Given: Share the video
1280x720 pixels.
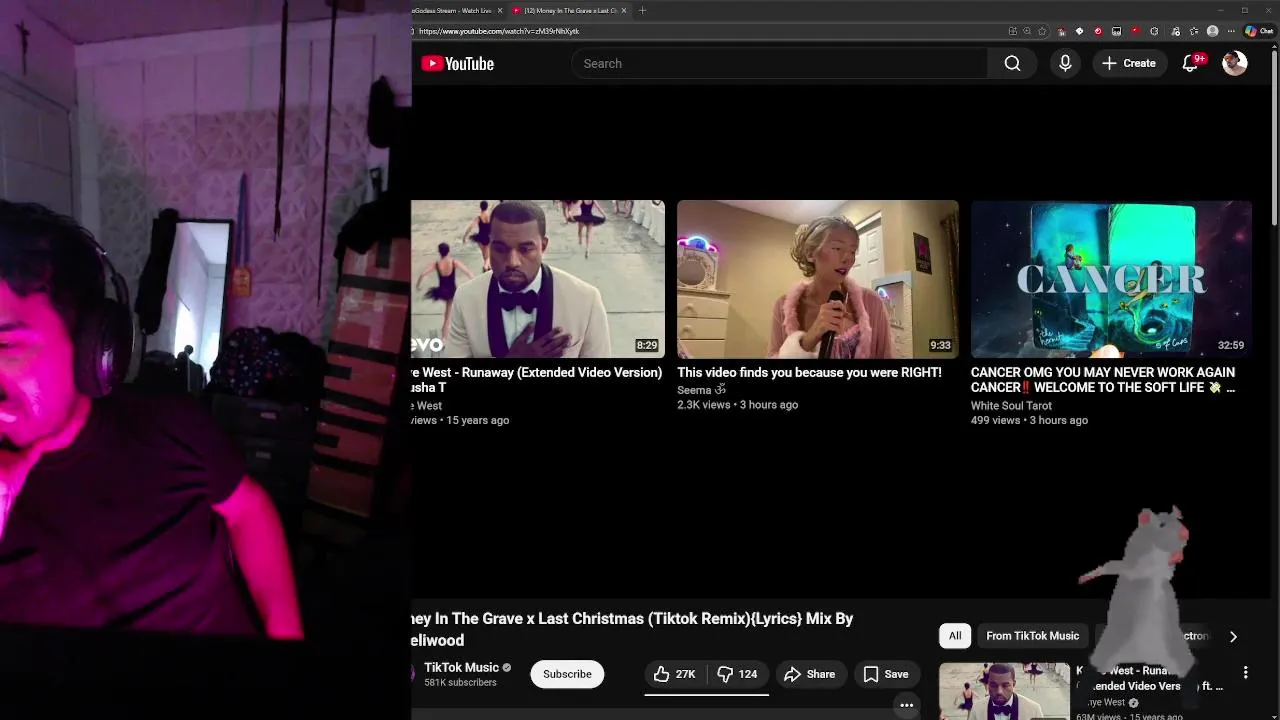Looking at the screenshot, I should 810,674.
